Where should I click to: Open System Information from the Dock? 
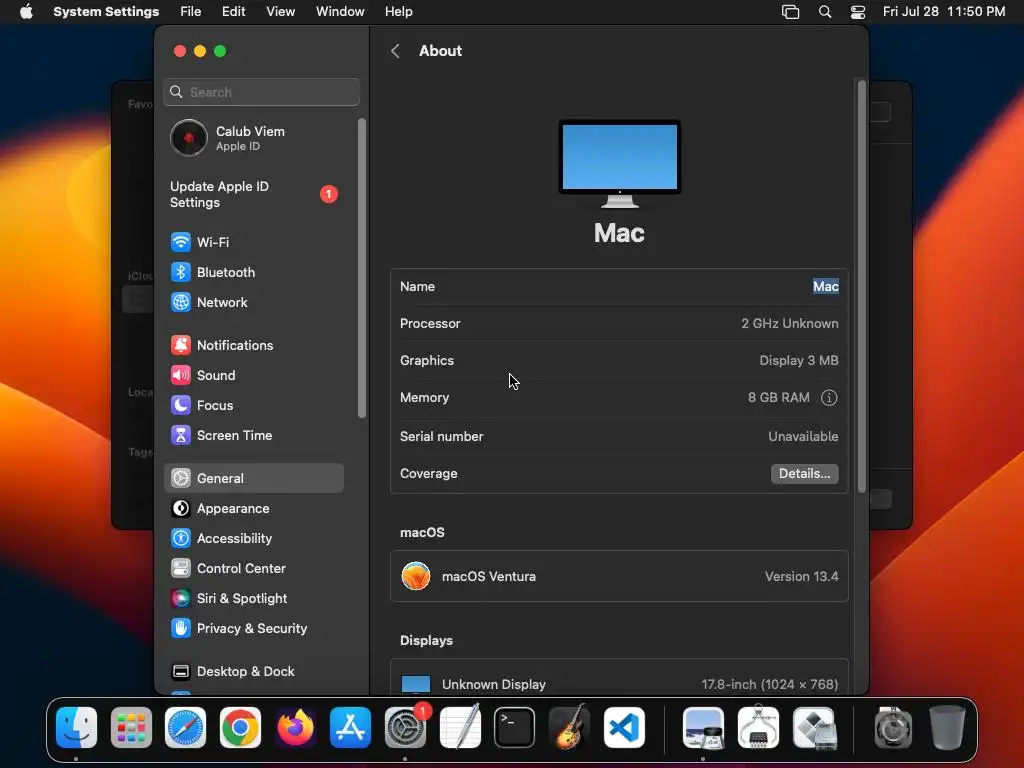coord(758,727)
